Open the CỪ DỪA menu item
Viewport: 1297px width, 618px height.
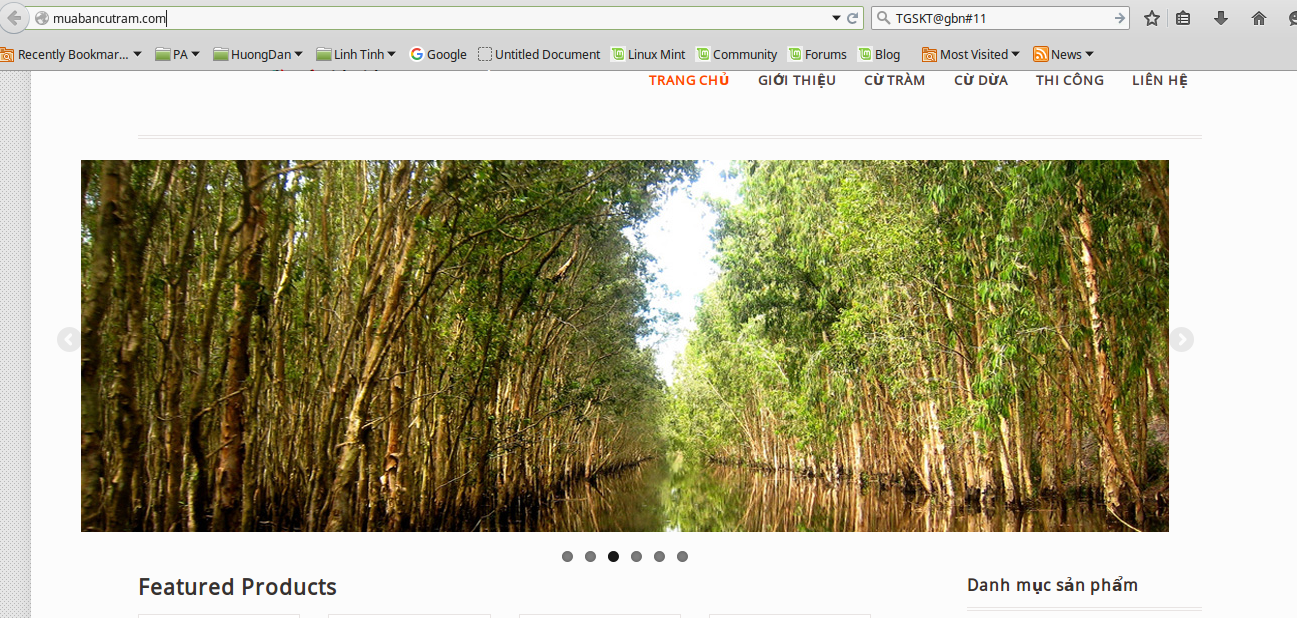(981, 80)
